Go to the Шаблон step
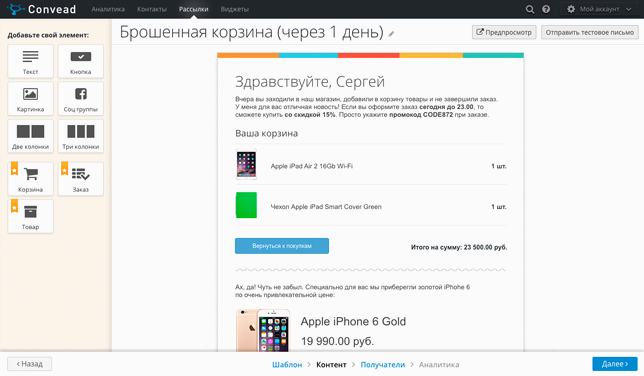644x376 pixels. (287, 364)
